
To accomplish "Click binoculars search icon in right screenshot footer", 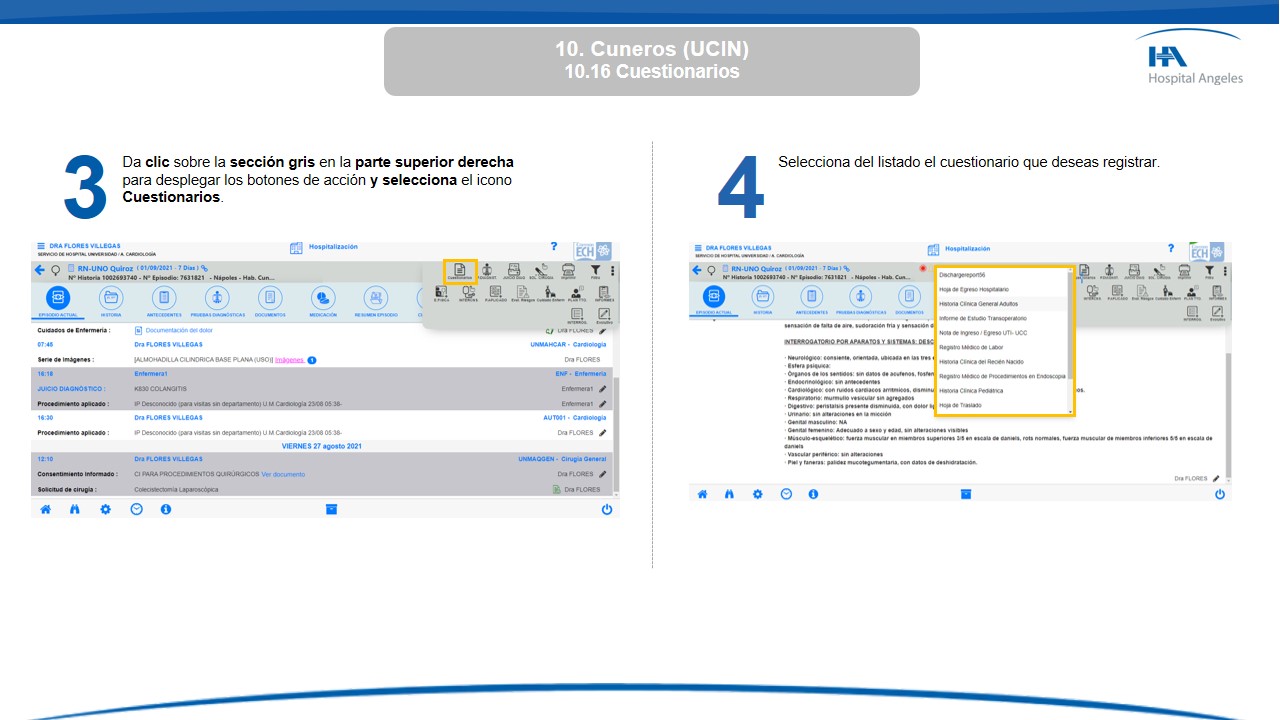I will [x=730, y=494].
